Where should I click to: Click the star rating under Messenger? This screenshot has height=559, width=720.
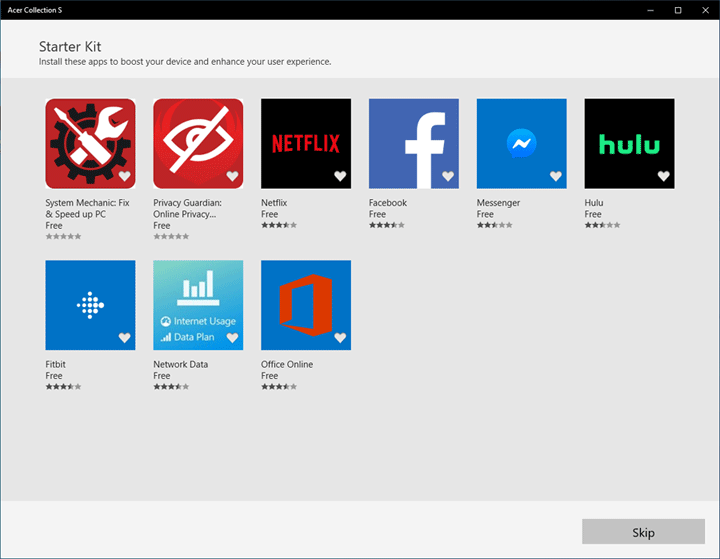(495, 225)
